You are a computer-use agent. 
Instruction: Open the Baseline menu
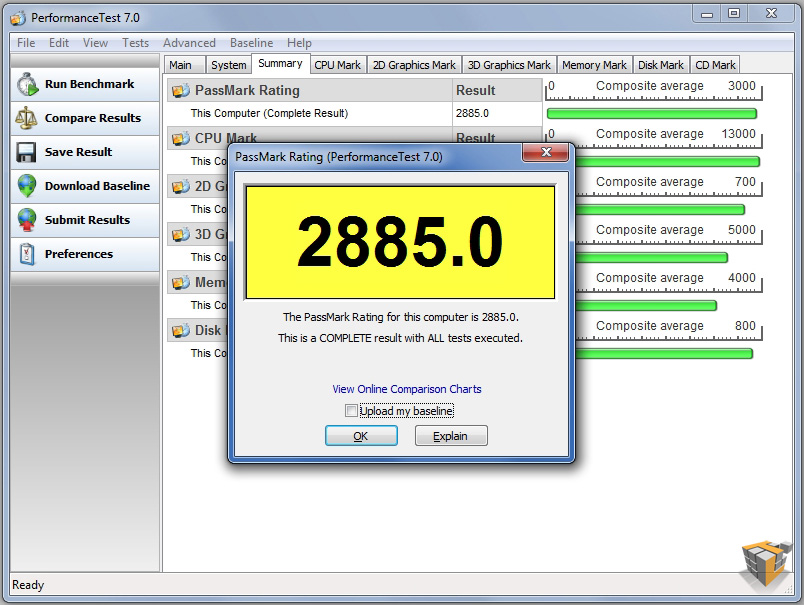tap(251, 43)
